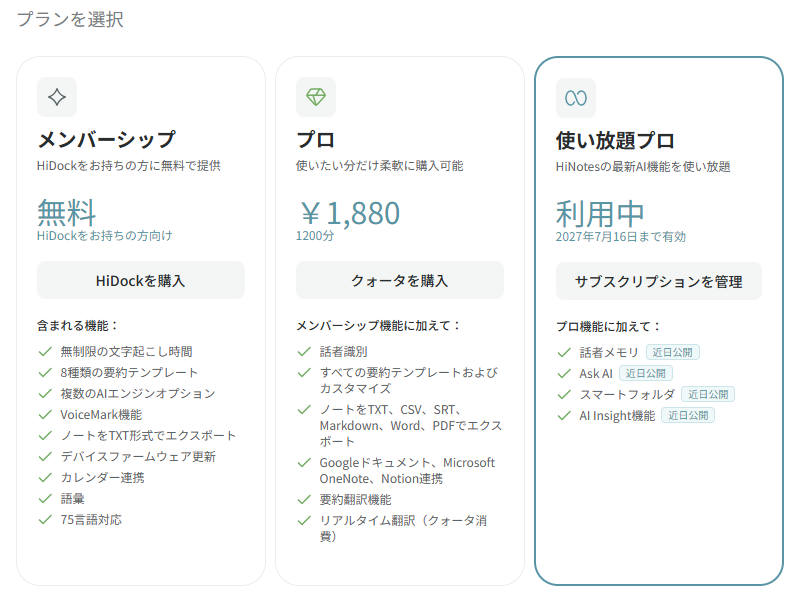The width and height of the screenshot is (792, 592).
Task: Click the 1200分 quota text
Action: [315, 236]
